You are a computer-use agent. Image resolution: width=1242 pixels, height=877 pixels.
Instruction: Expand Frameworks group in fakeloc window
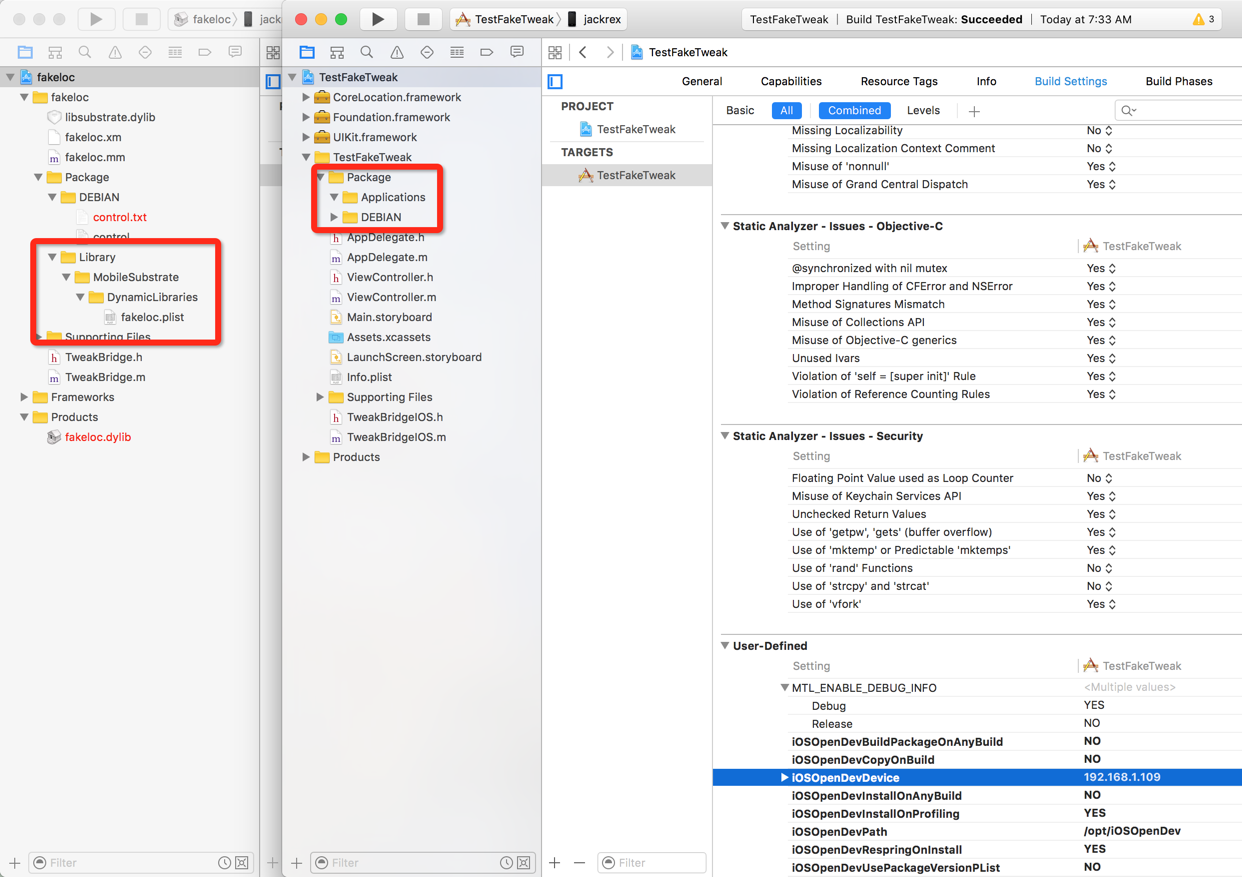[24, 397]
